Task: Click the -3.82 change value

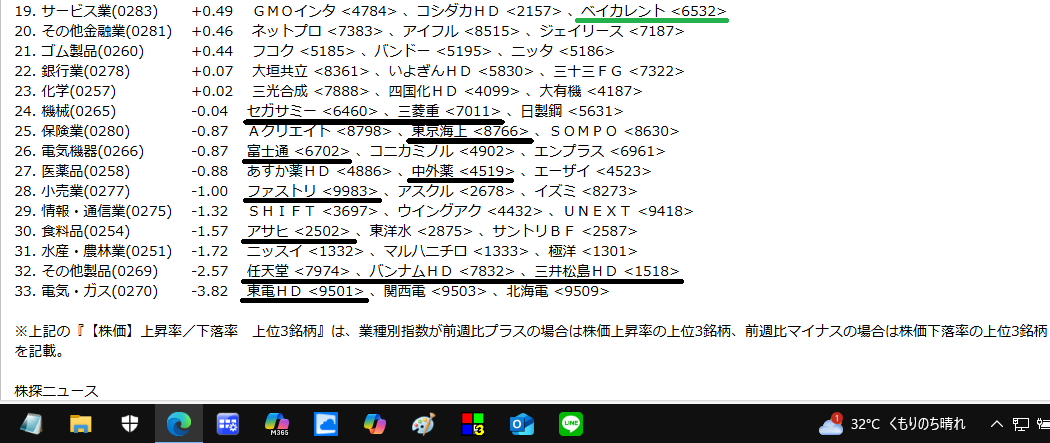Action: 209,292
